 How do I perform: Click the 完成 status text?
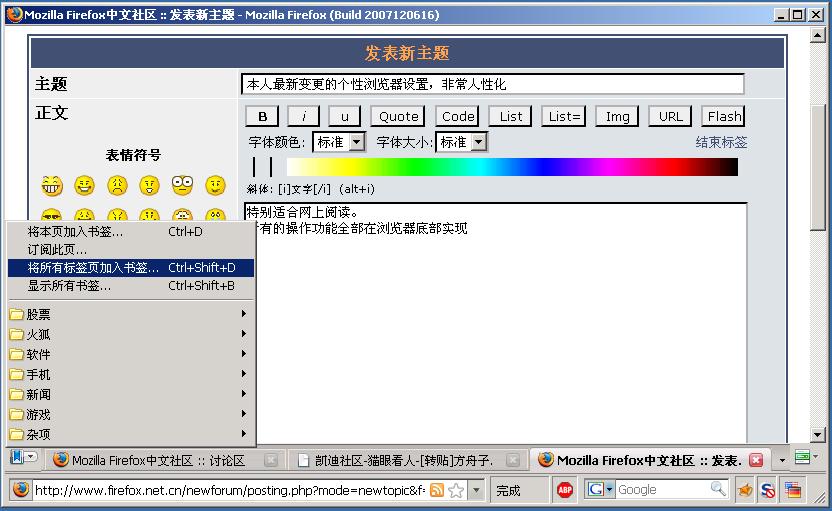(508, 490)
